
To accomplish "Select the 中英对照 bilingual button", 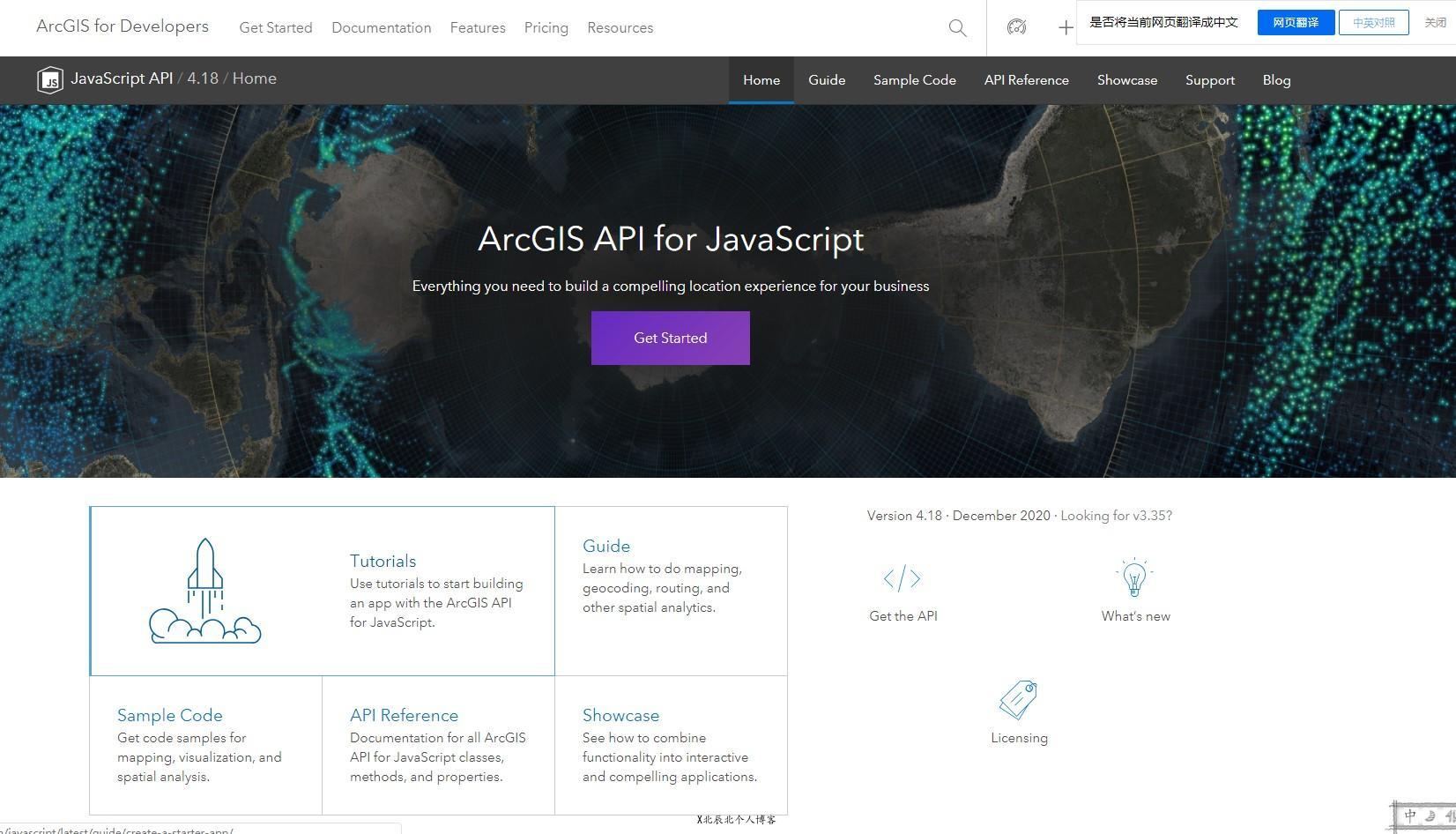I will [x=1373, y=23].
